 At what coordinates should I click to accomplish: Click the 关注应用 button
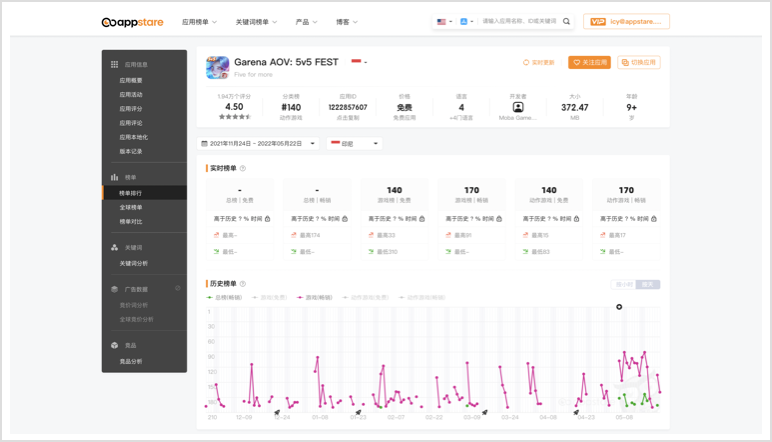click(x=589, y=62)
